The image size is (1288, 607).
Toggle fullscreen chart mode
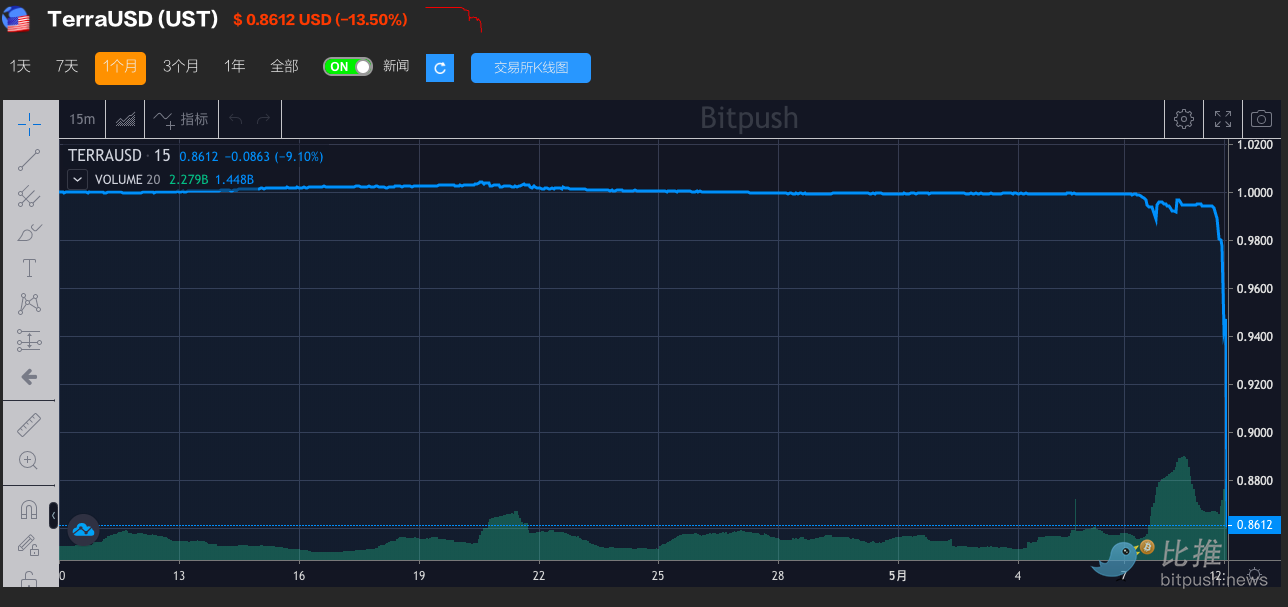tap(1223, 119)
